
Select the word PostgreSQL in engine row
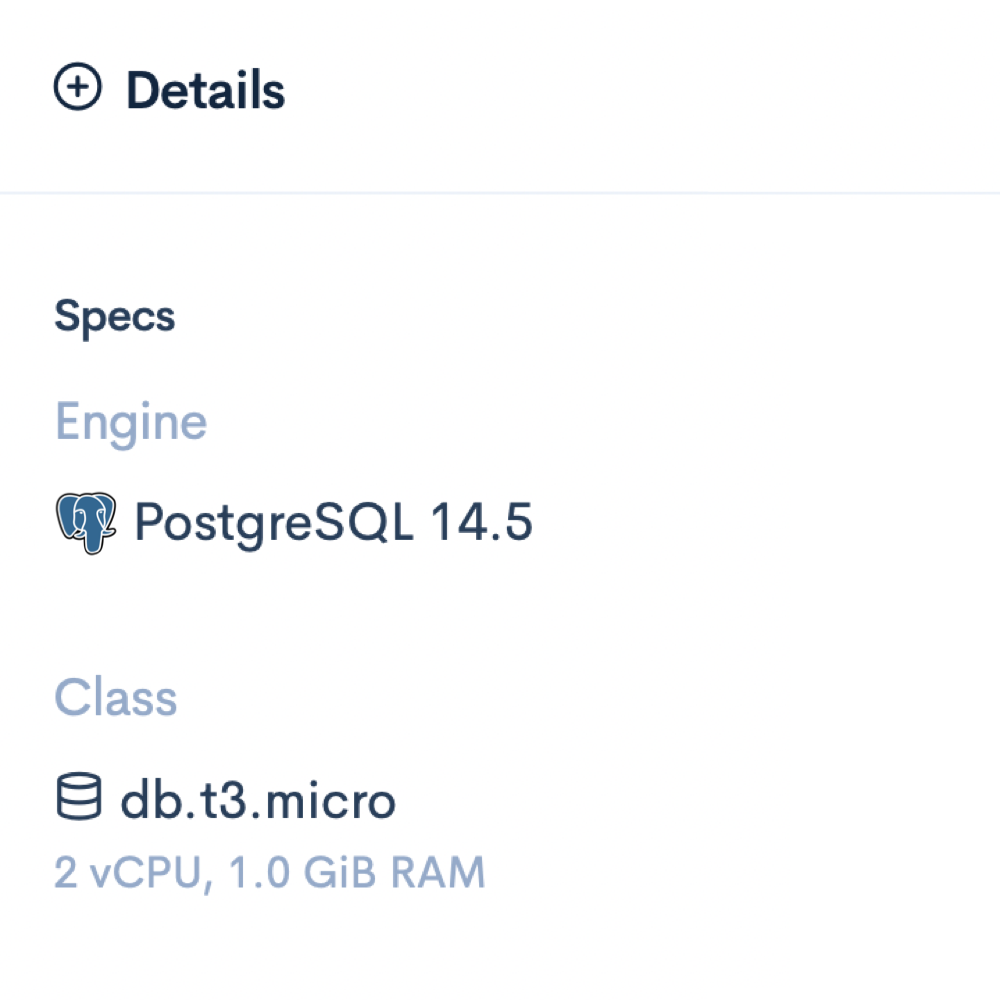point(274,524)
